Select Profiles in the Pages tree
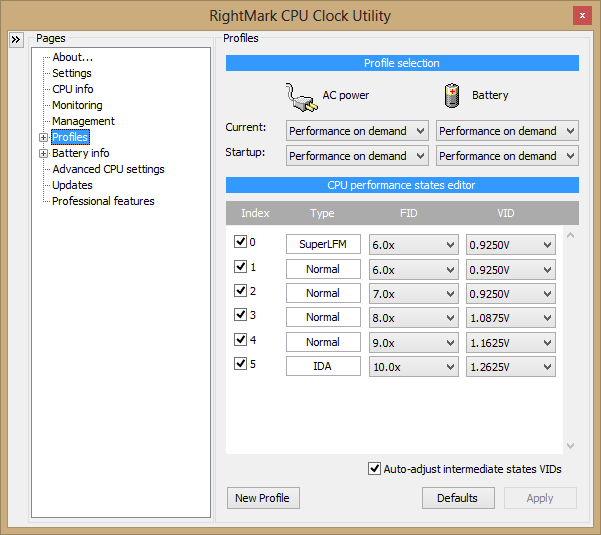Image resolution: width=601 pixels, height=535 pixels. click(70, 137)
